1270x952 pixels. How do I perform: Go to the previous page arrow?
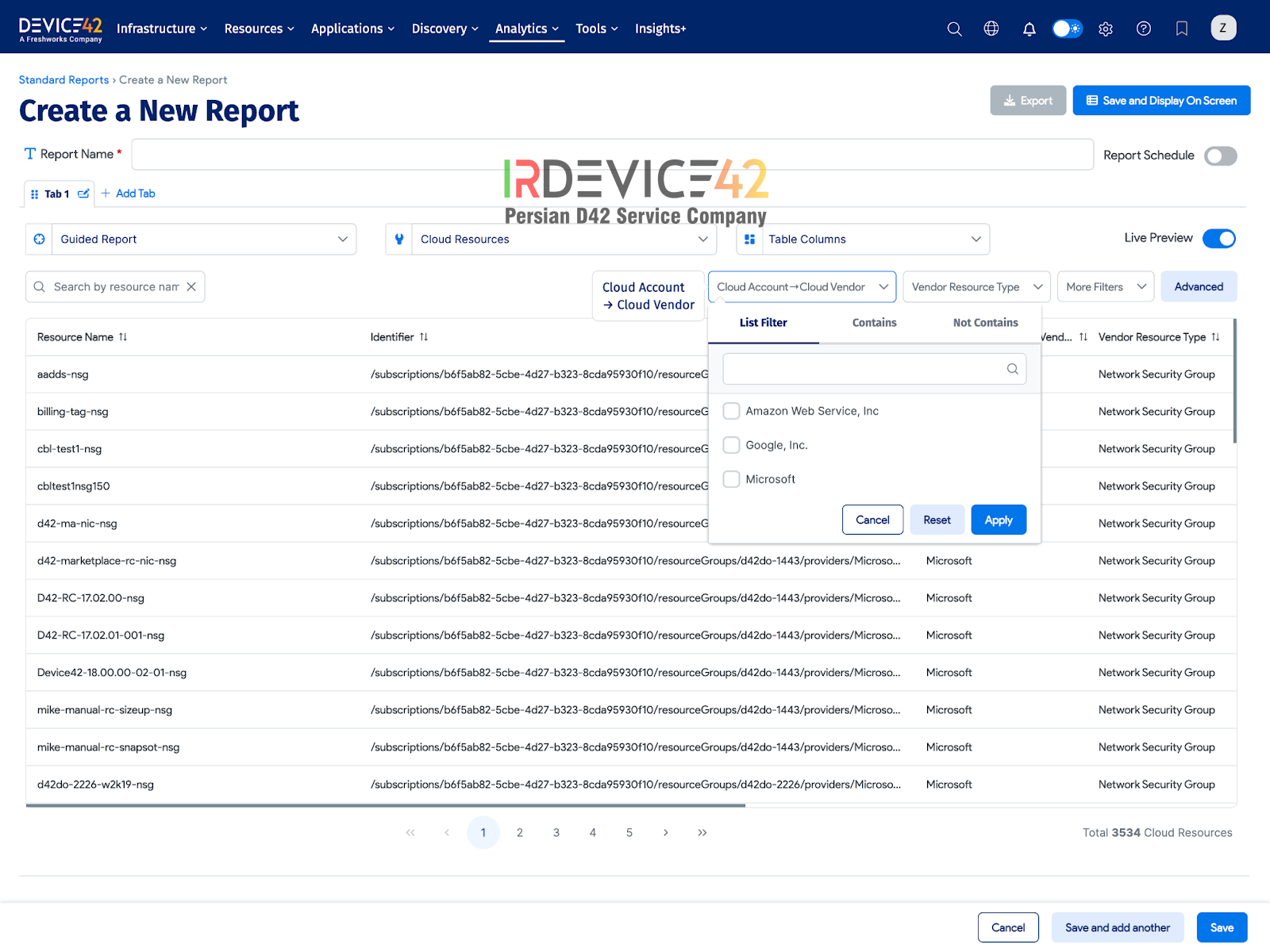tap(447, 832)
